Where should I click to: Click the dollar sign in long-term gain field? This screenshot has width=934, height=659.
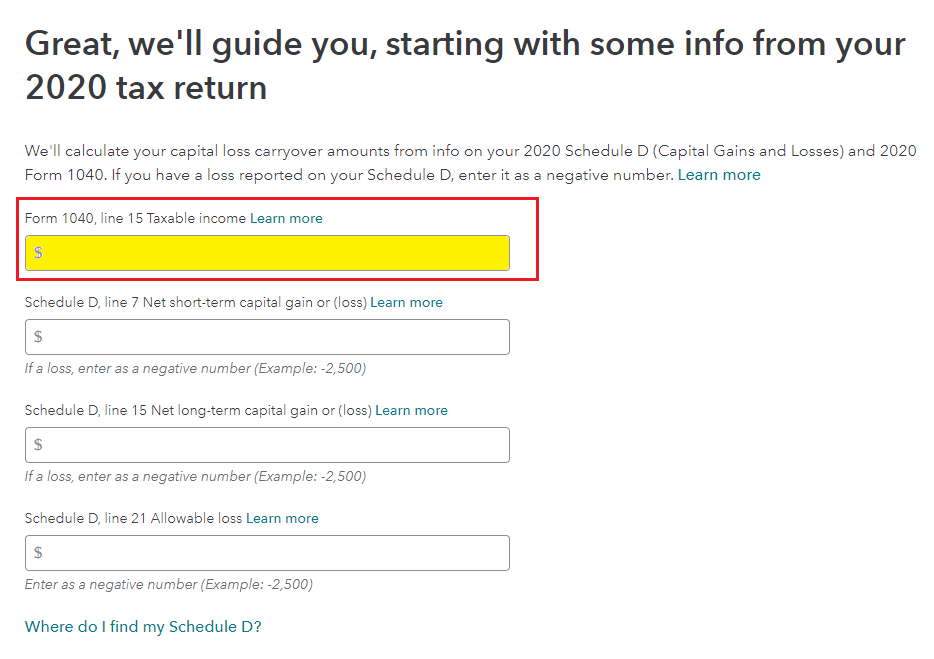tap(38, 445)
